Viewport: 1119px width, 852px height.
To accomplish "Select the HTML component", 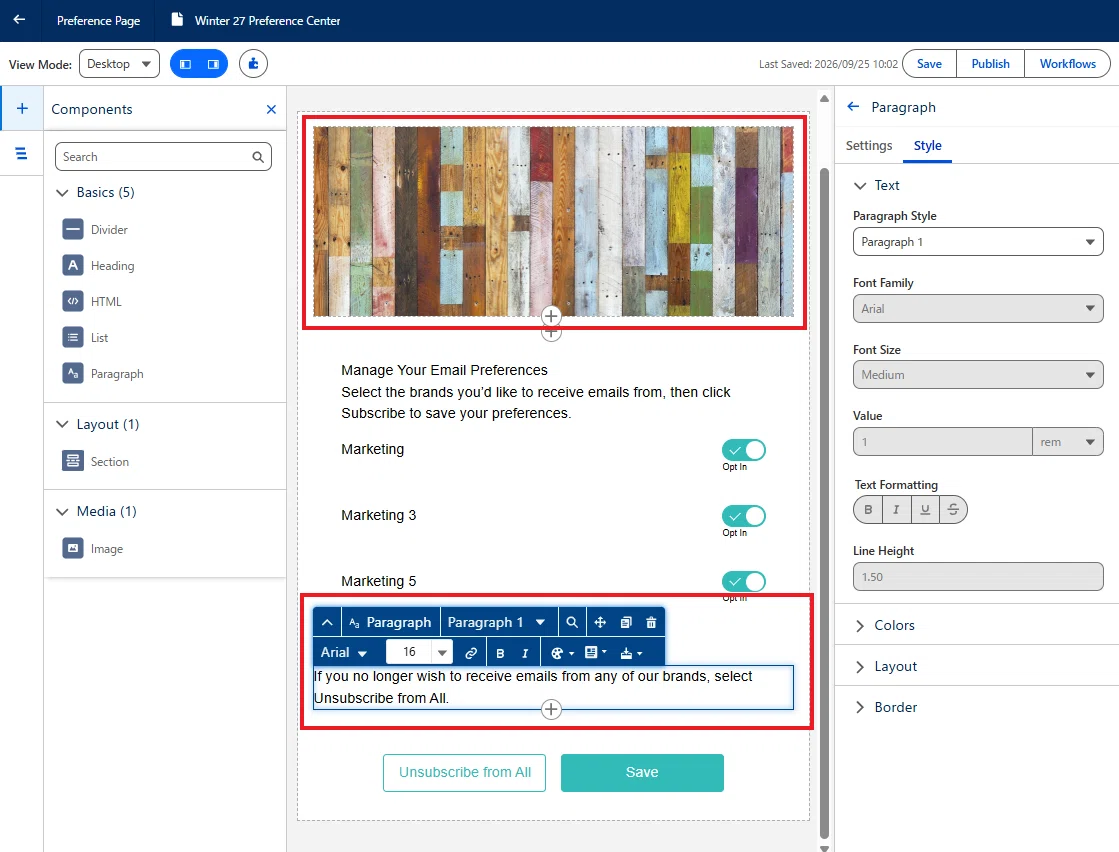I will 92,302.
